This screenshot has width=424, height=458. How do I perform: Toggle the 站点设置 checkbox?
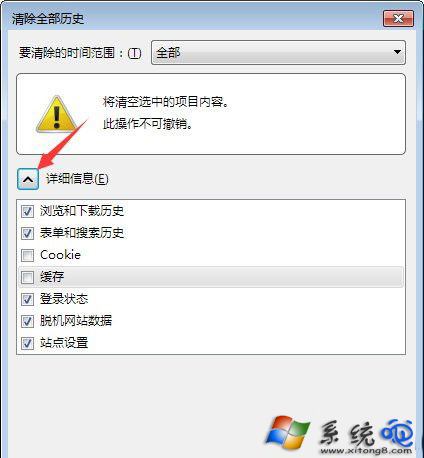pyautogui.click(x=27, y=343)
